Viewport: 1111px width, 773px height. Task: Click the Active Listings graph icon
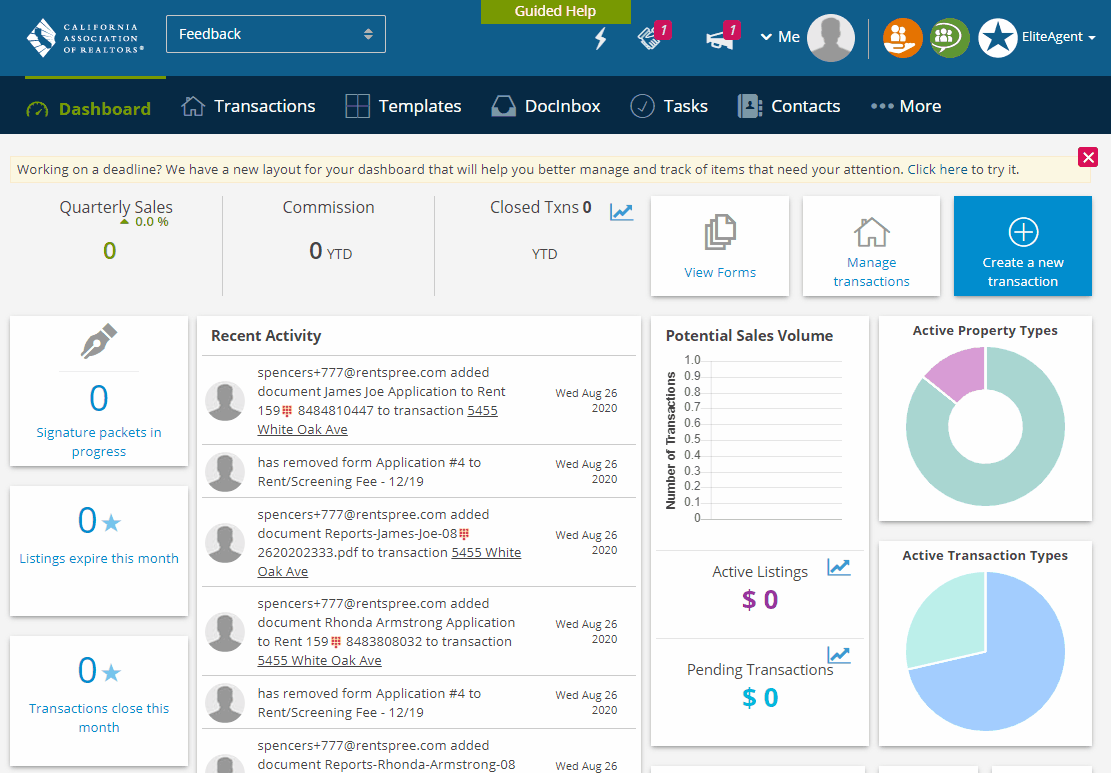839,566
